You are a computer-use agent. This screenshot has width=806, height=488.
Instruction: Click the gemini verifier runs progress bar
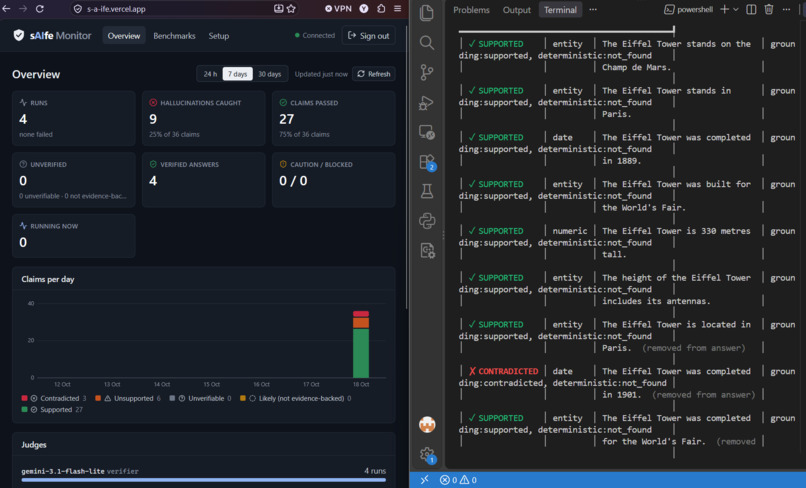click(204, 480)
